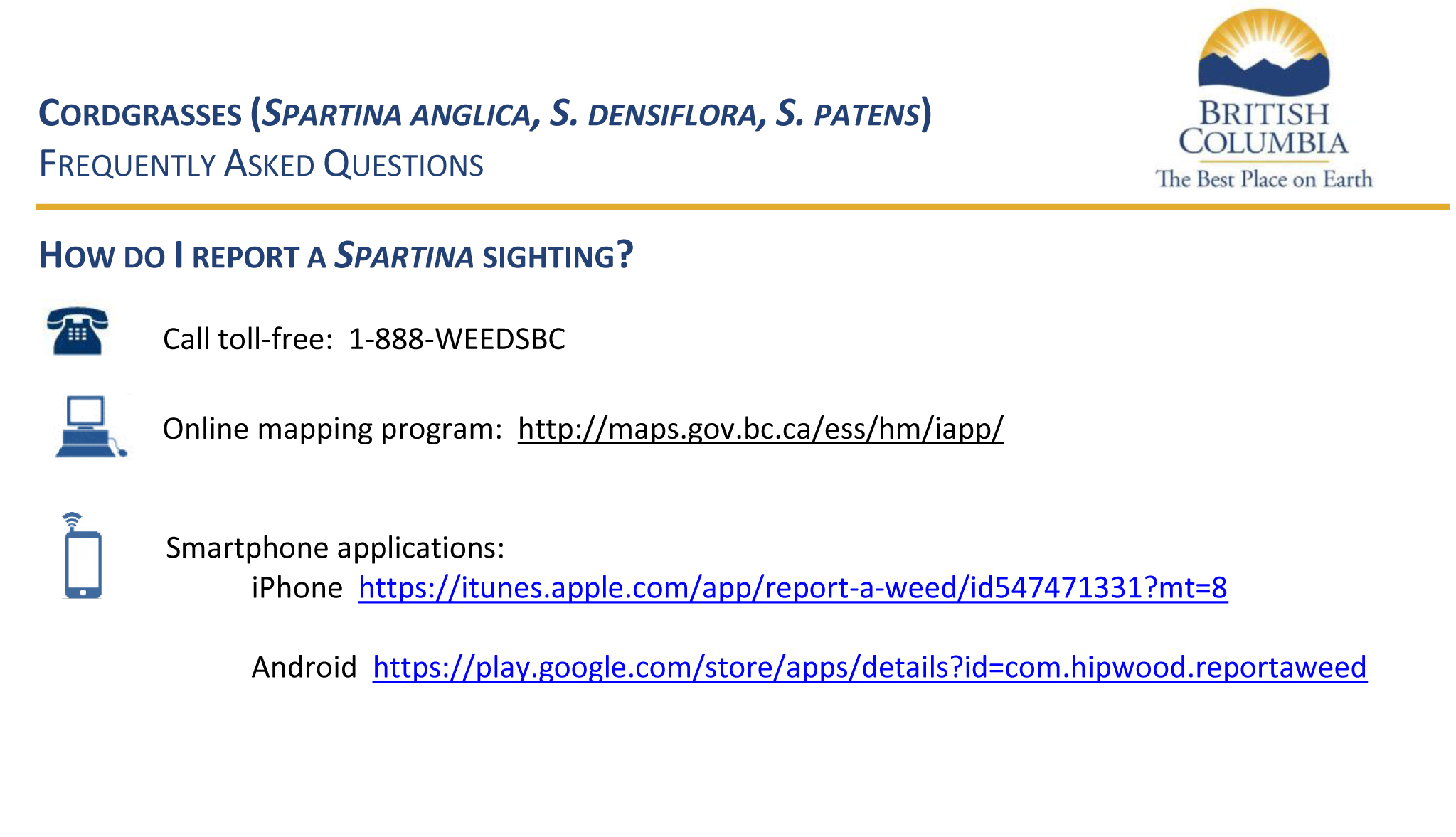Click the Android label text

click(x=304, y=668)
